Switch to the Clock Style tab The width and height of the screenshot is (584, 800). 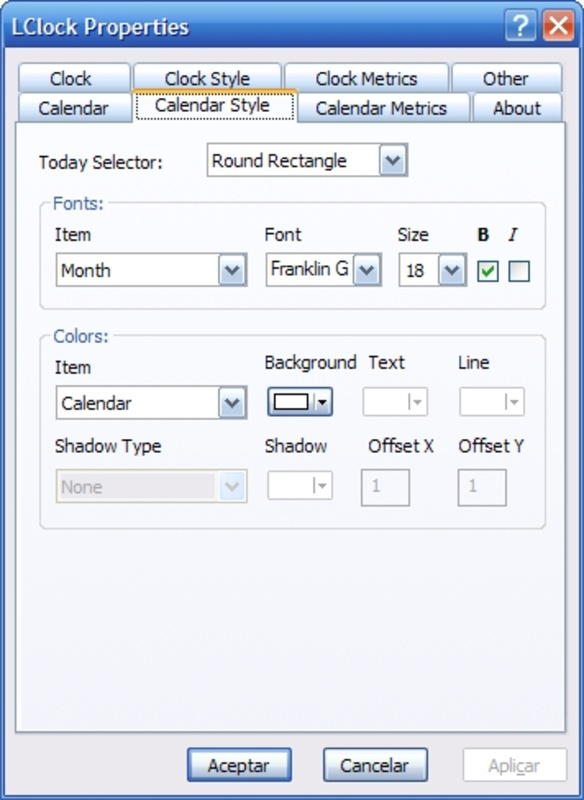pos(208,77)
